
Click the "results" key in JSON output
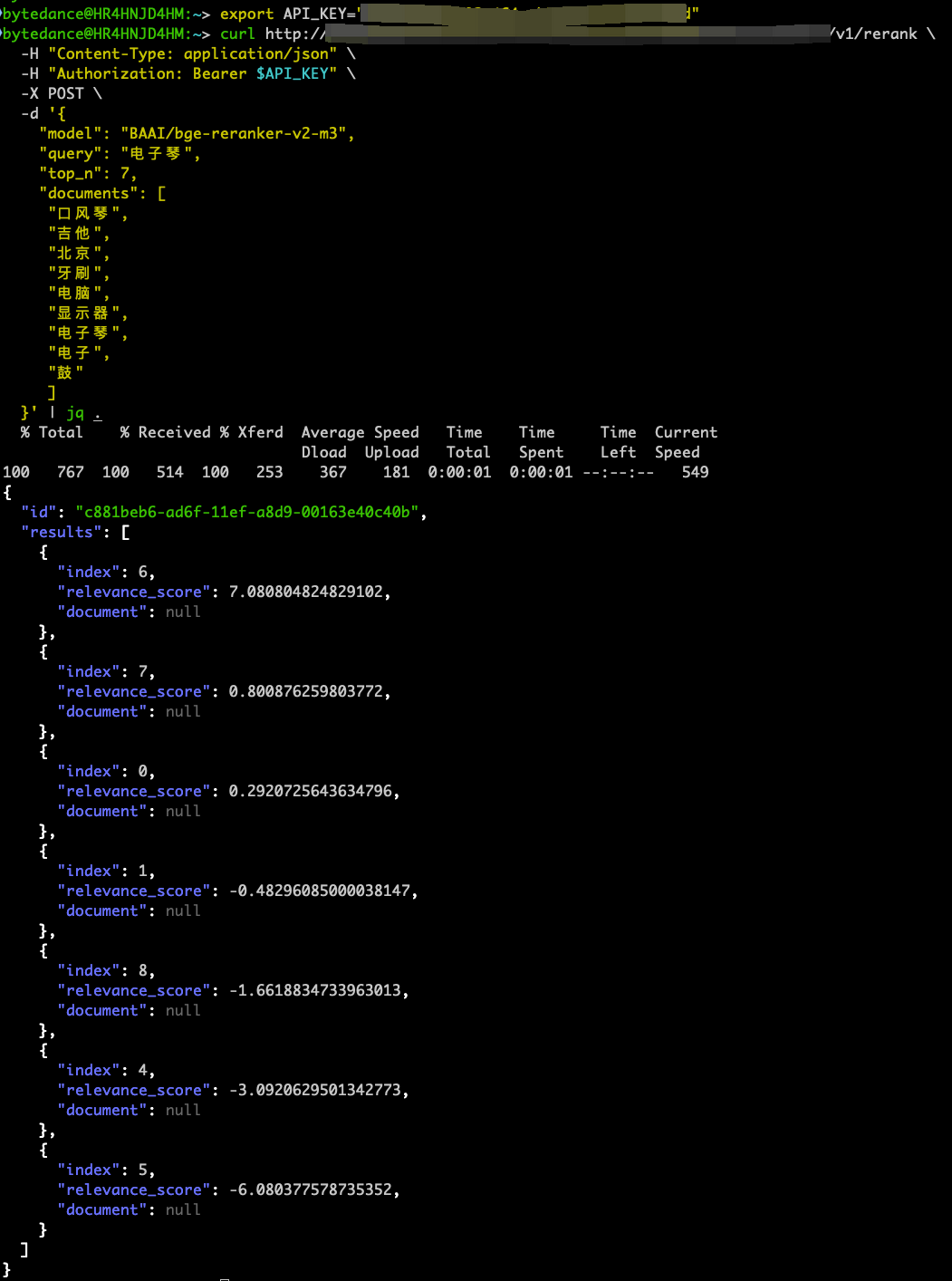tap(62, 532)
